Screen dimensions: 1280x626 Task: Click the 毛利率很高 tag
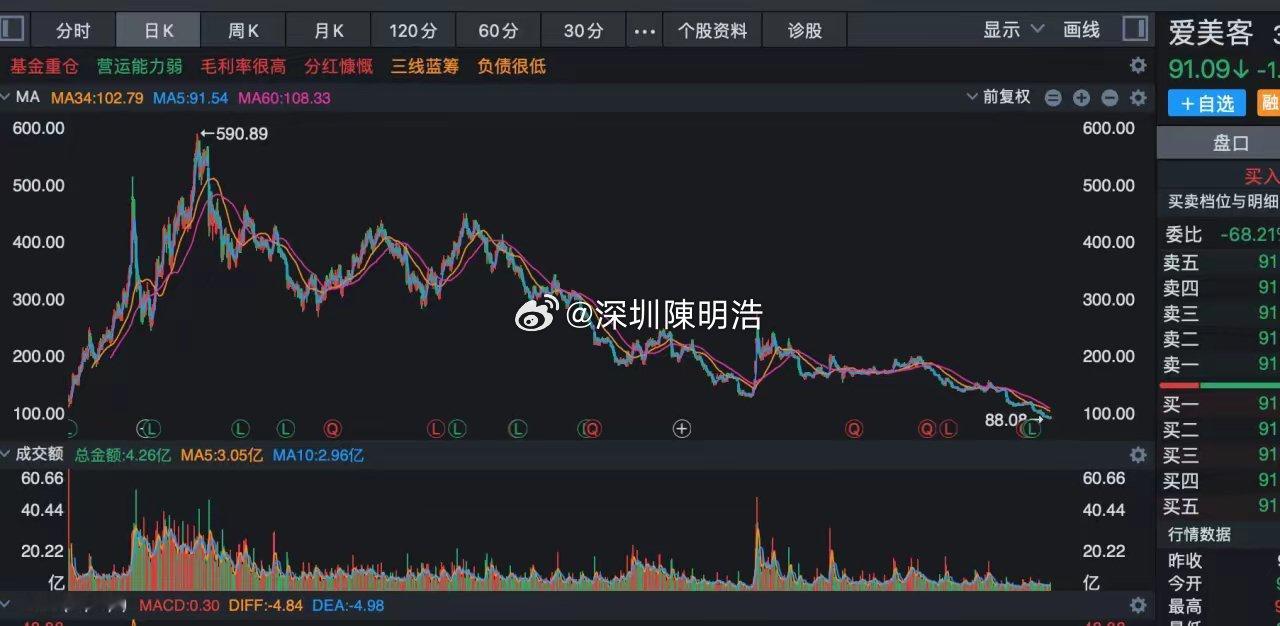coord(243,67)
